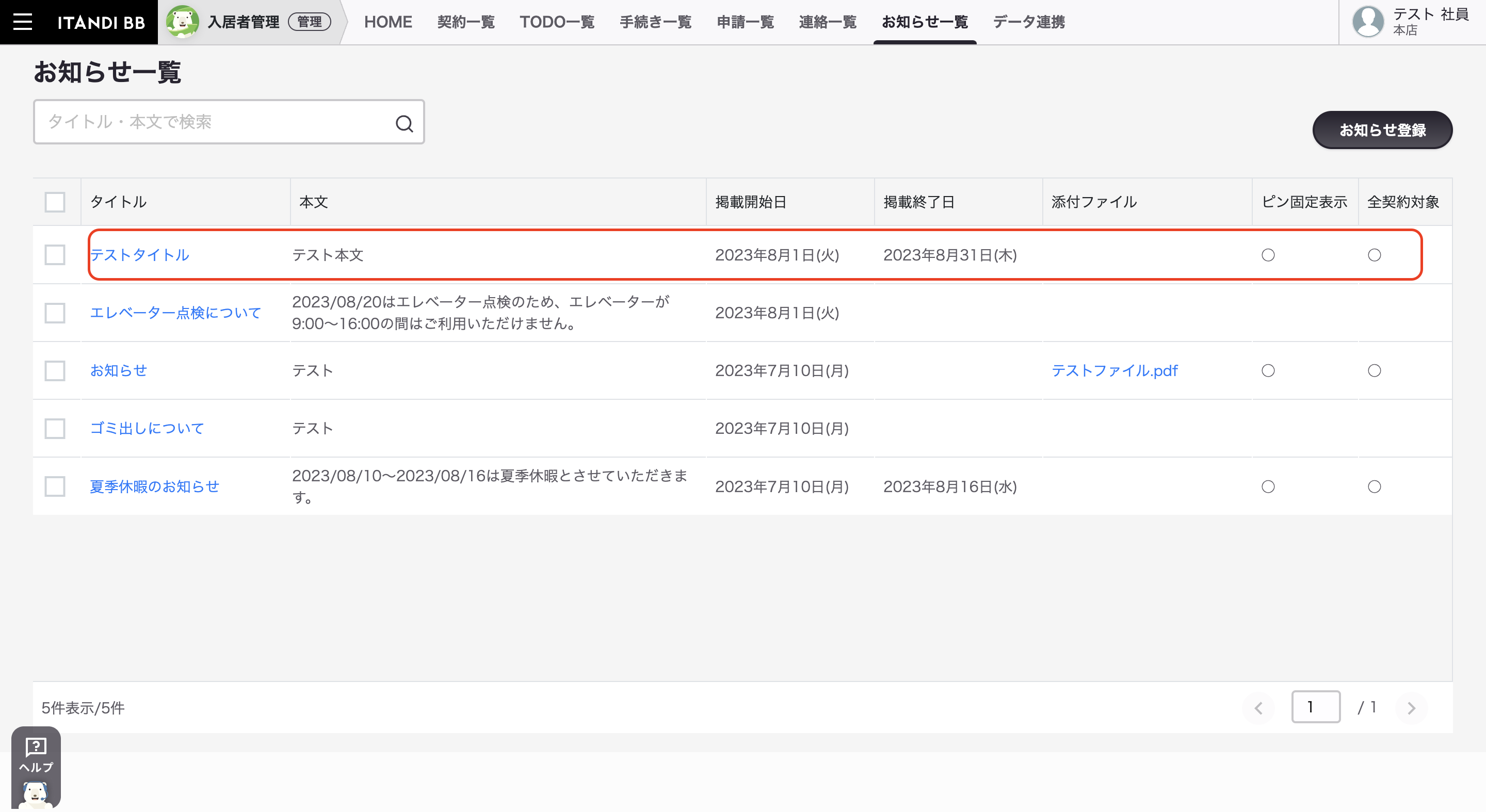Viewport: 1486px width, 812px height.
Task: Click the search magnifier icon
Action: click(x=405, y=123)
